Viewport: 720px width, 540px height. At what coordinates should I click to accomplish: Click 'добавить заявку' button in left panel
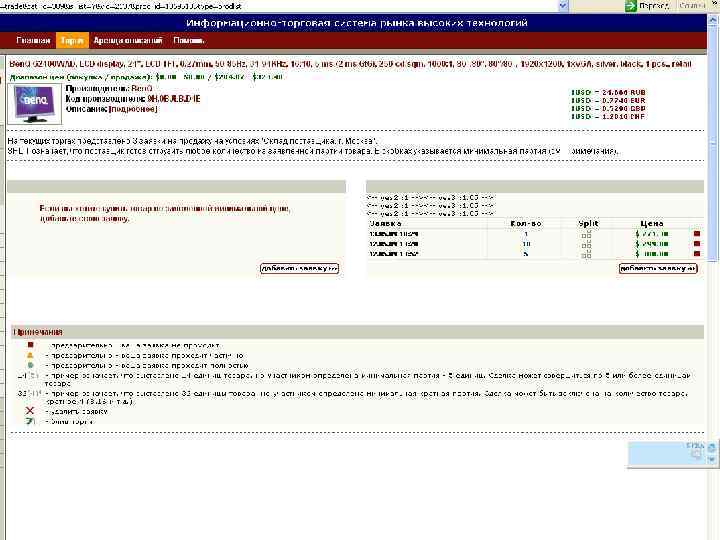(x=299, y=268)
